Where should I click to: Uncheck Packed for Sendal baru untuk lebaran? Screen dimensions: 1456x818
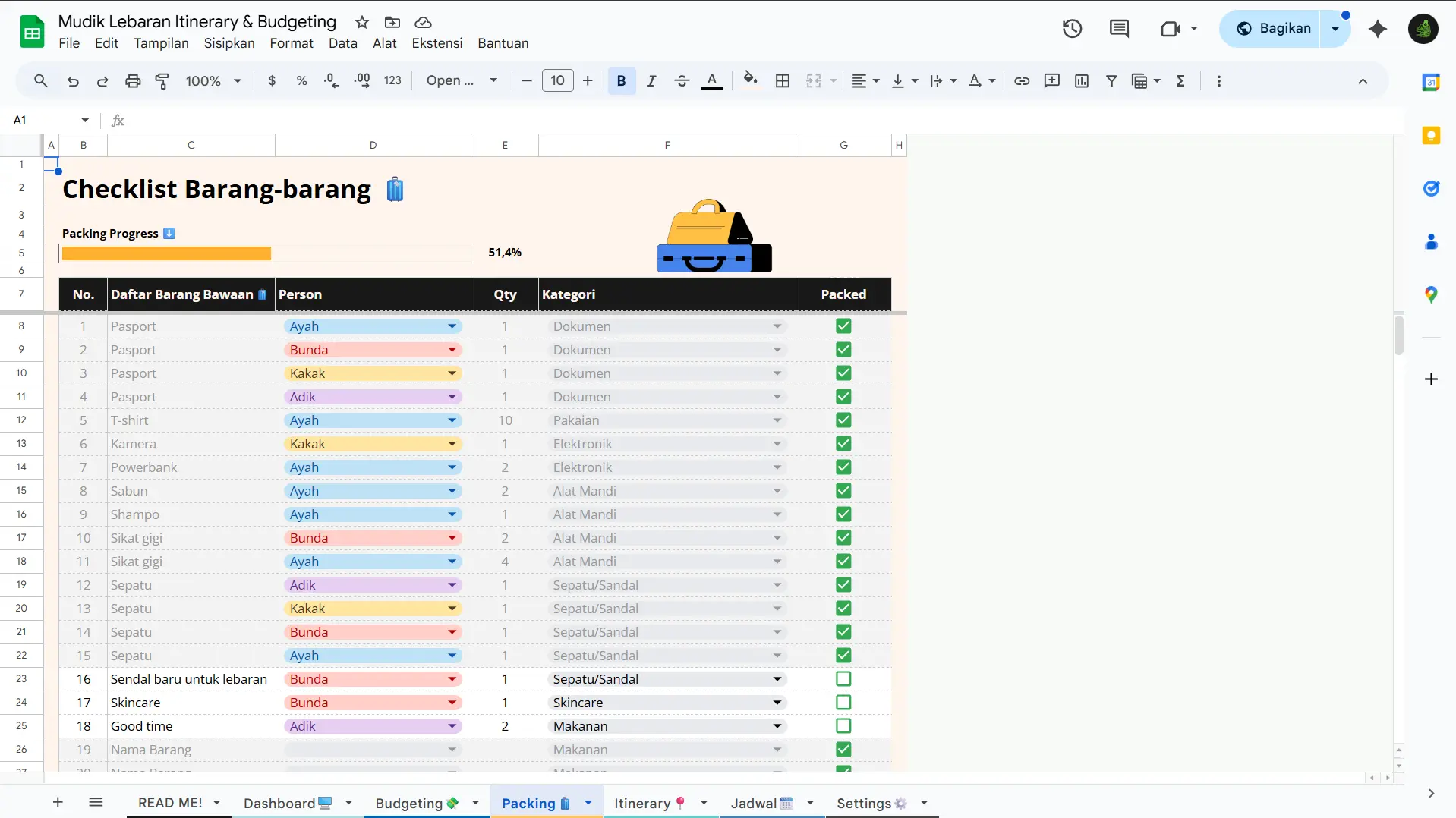(x=843, y=678)
